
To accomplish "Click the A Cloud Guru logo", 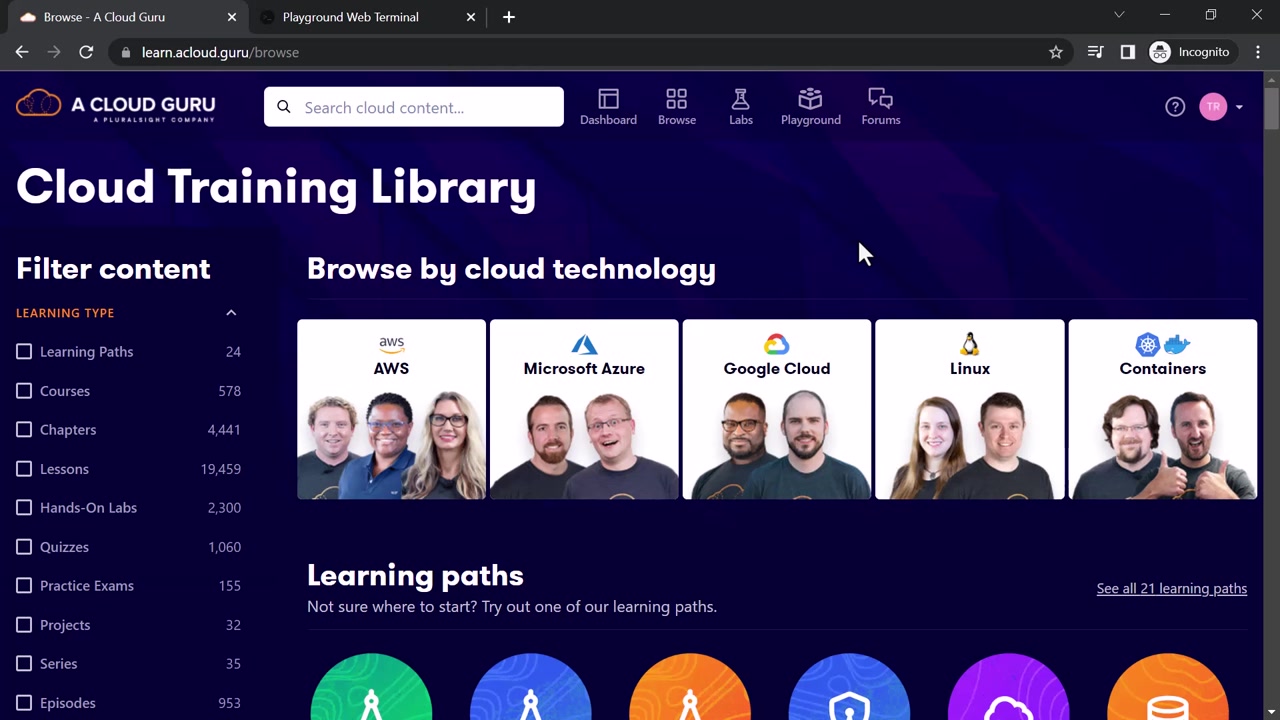I will pos(116,105).
